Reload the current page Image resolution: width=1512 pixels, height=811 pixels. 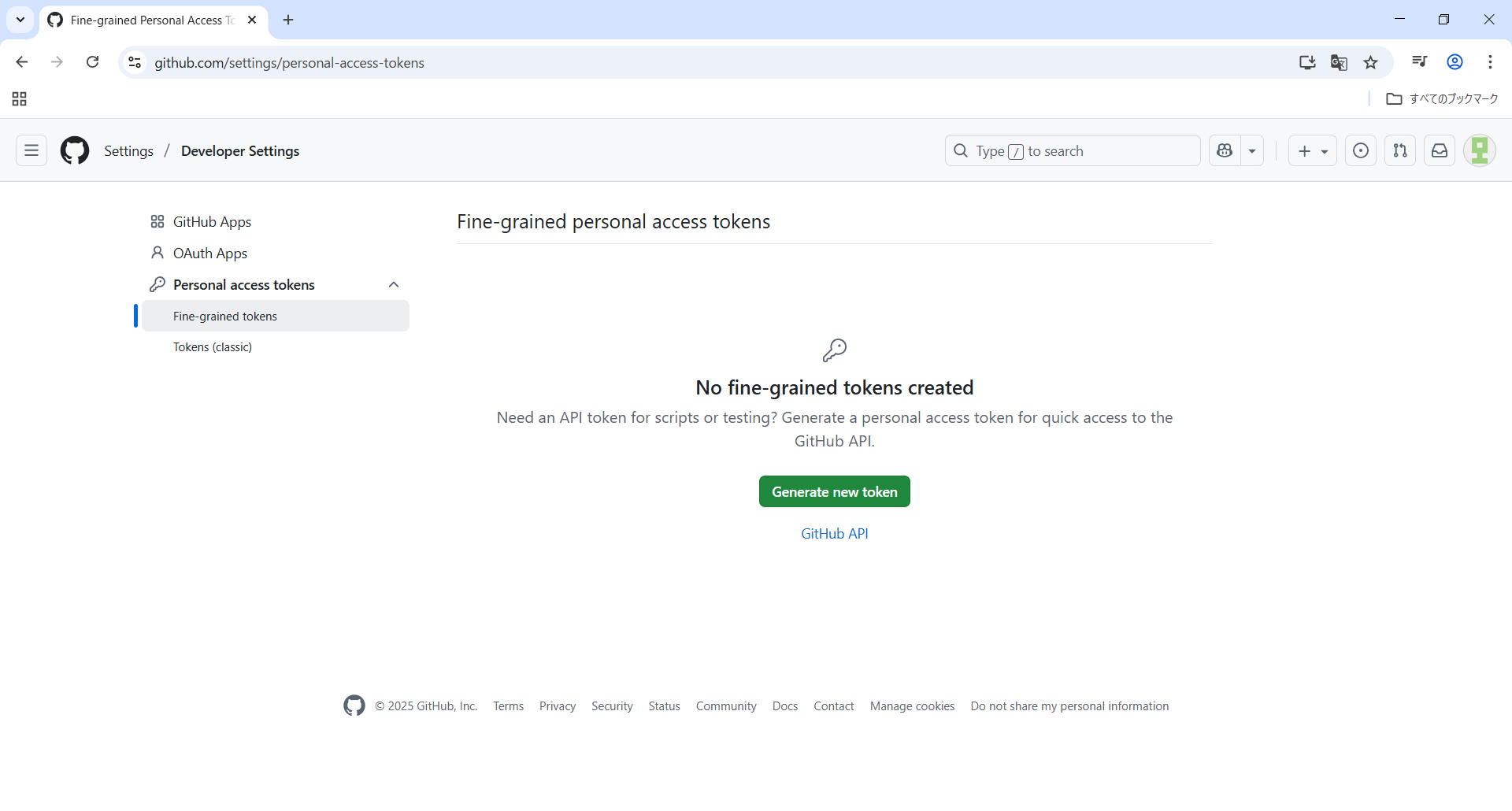pos(93,62)
